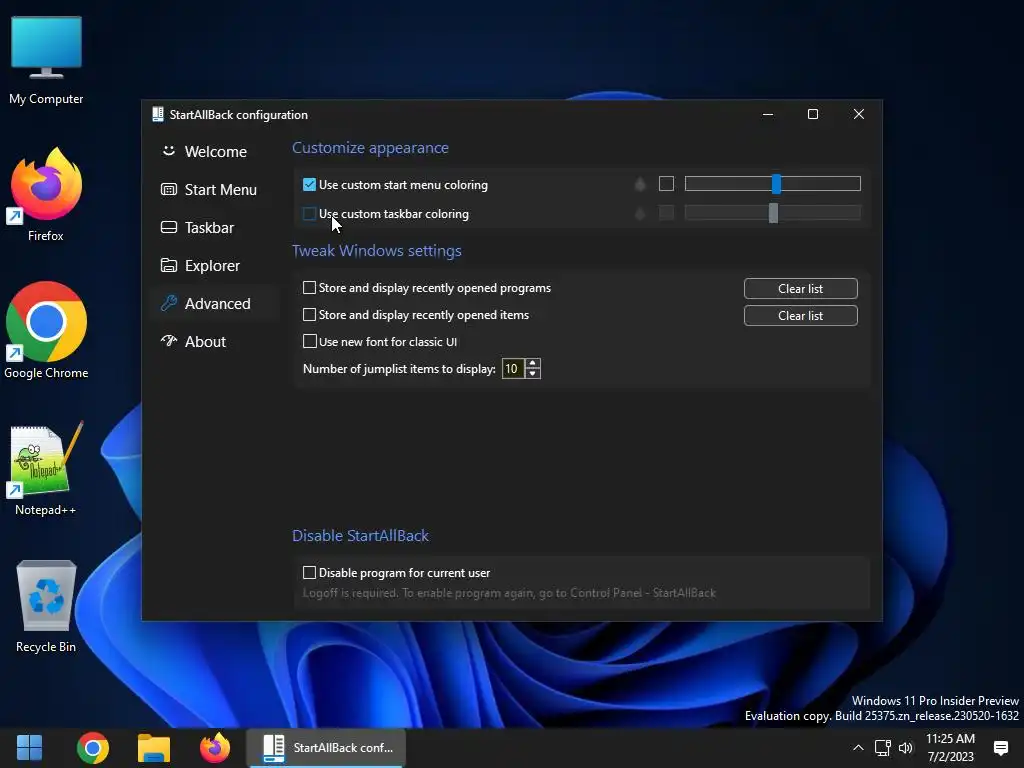Select the Notepad++ desktop shortcut
Image resolution: width=1024 pixels, height=768 pixels.
pyautogui.click(x=46, y=469)
